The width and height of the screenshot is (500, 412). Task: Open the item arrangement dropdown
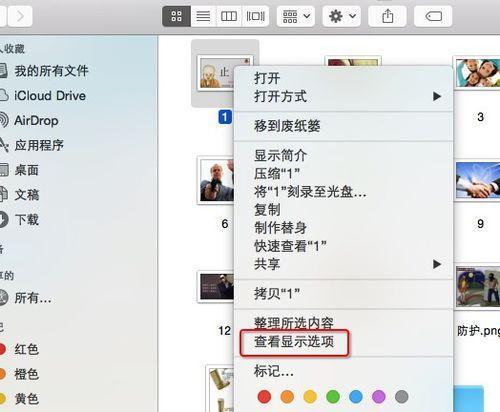(x=296, y=16)
